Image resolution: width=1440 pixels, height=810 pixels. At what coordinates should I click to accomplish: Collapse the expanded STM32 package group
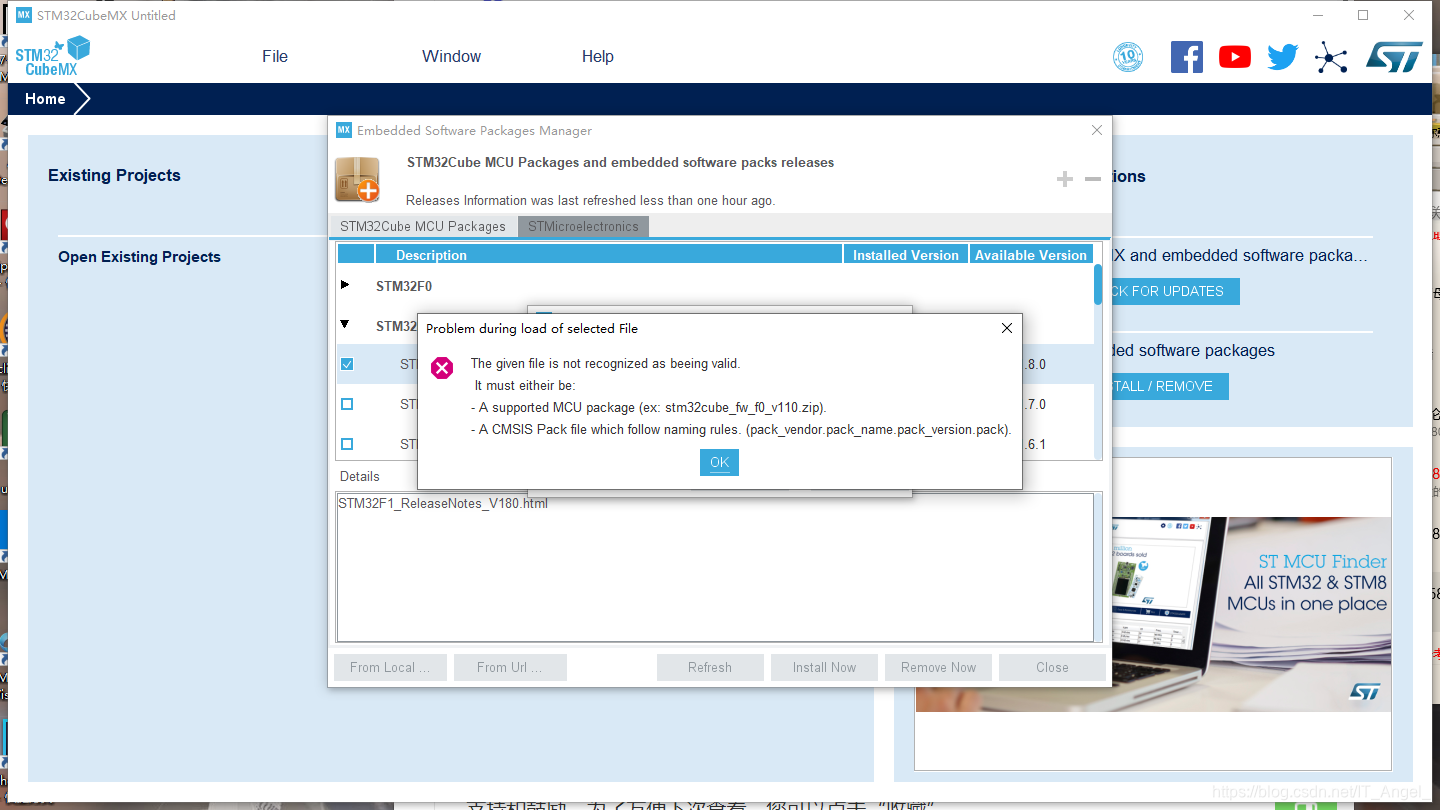coord(345,324)
